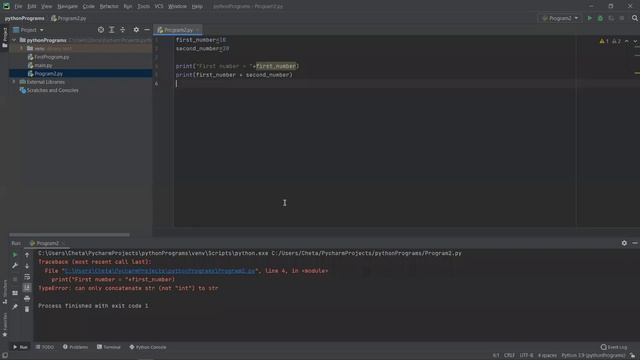Click the weak warning indicator in editor
Image resolution: width=640 pixels, height=360 pixels.
(x=616, y=41)
